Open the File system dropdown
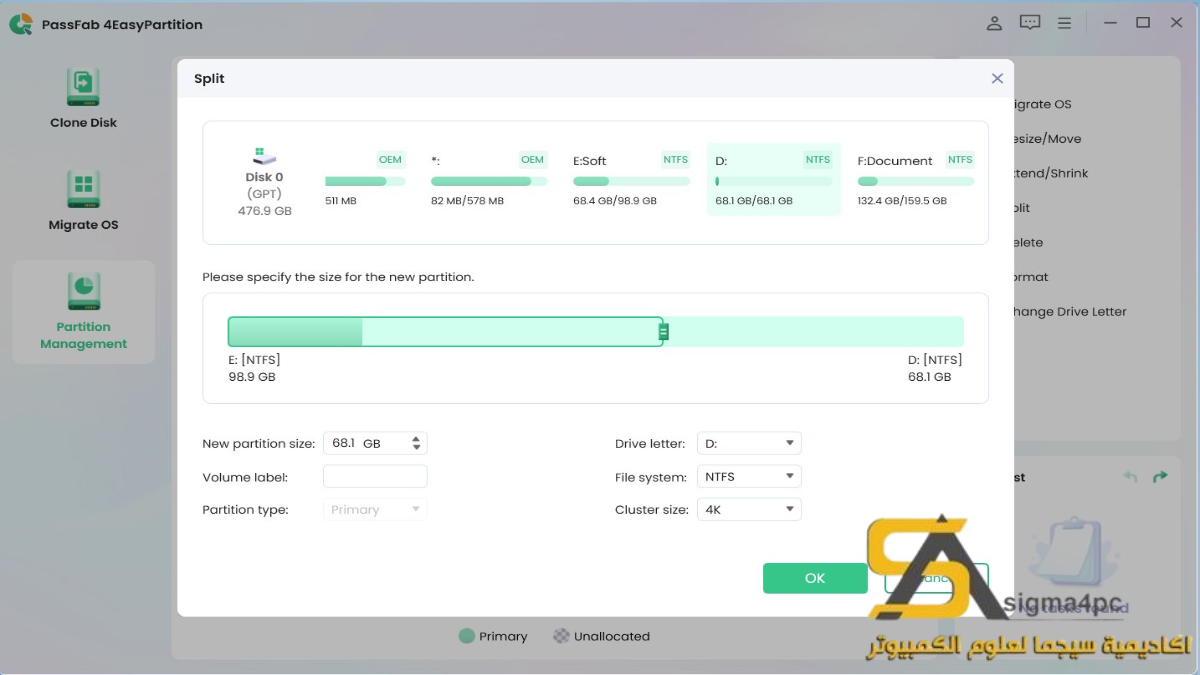The width and height of the screenshot is (1200, 675). (749, 477)
